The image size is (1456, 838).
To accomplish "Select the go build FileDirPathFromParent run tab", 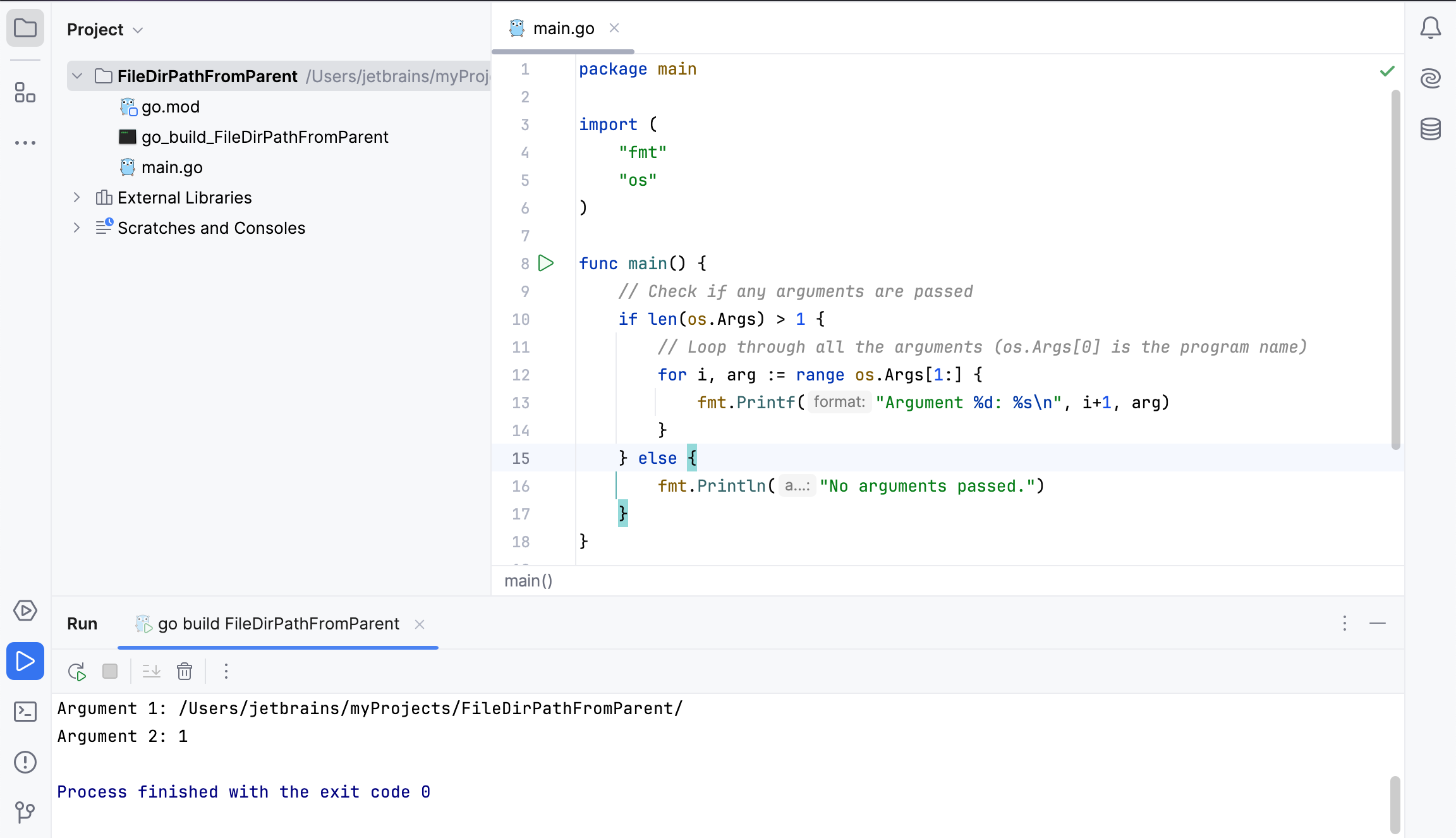I will click(x=278, y=624).
